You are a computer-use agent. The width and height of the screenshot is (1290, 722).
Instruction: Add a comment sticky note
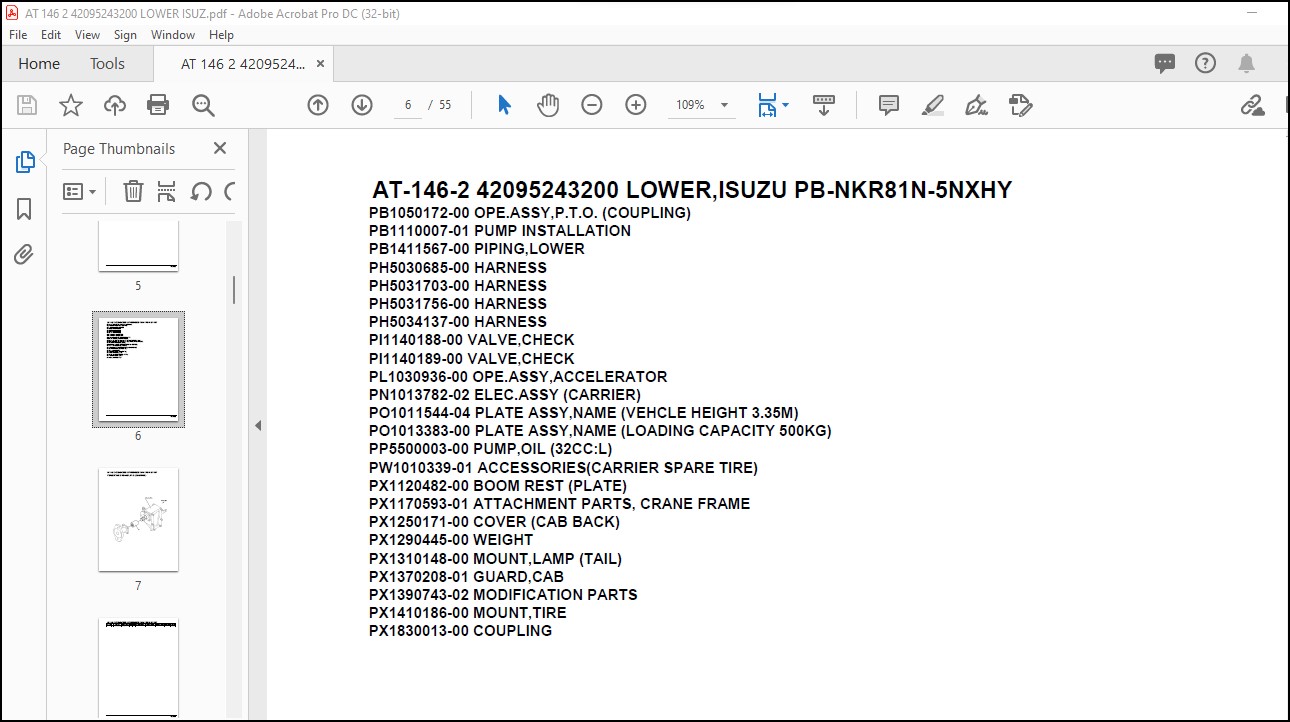click(889, 105)
